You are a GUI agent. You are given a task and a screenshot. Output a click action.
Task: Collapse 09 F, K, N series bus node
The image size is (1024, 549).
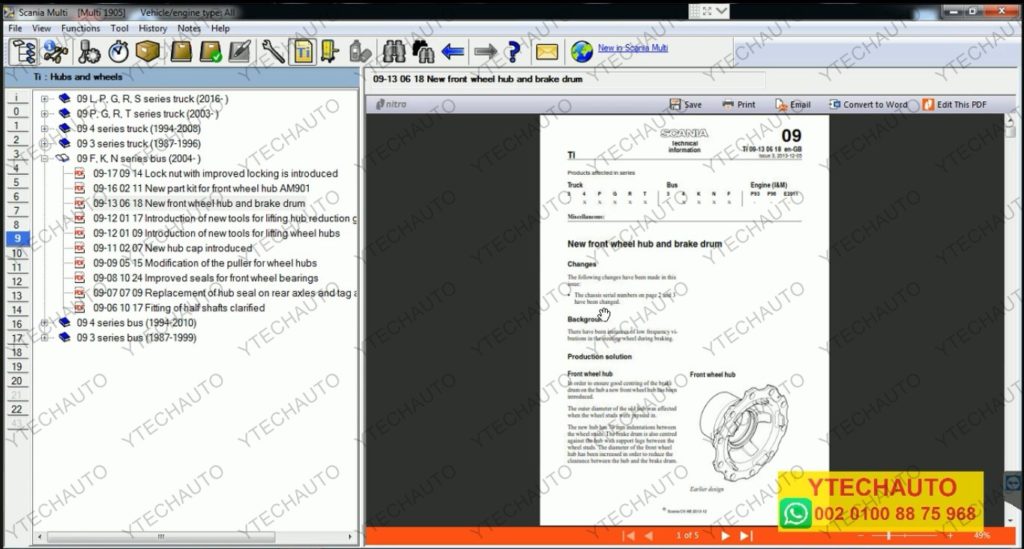[45, 158]
